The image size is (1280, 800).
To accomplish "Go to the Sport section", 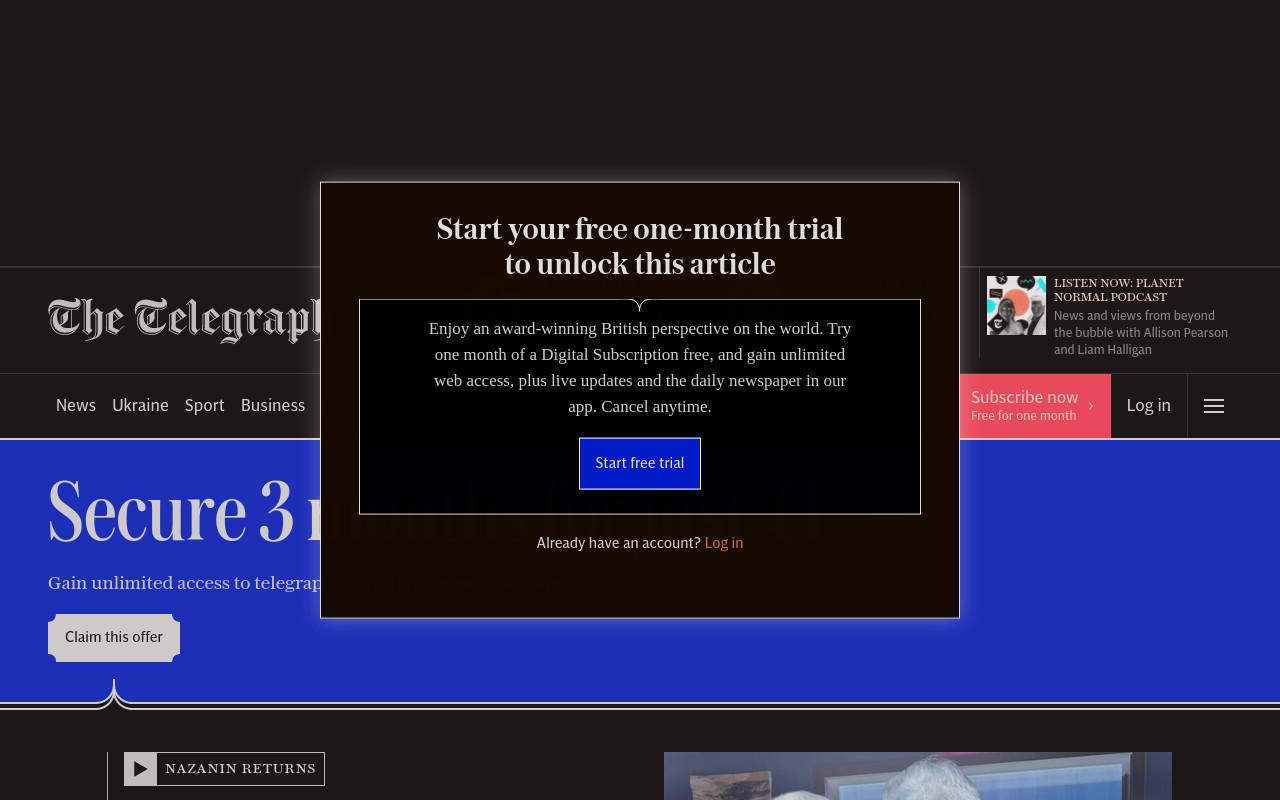I will click(204, 406).
